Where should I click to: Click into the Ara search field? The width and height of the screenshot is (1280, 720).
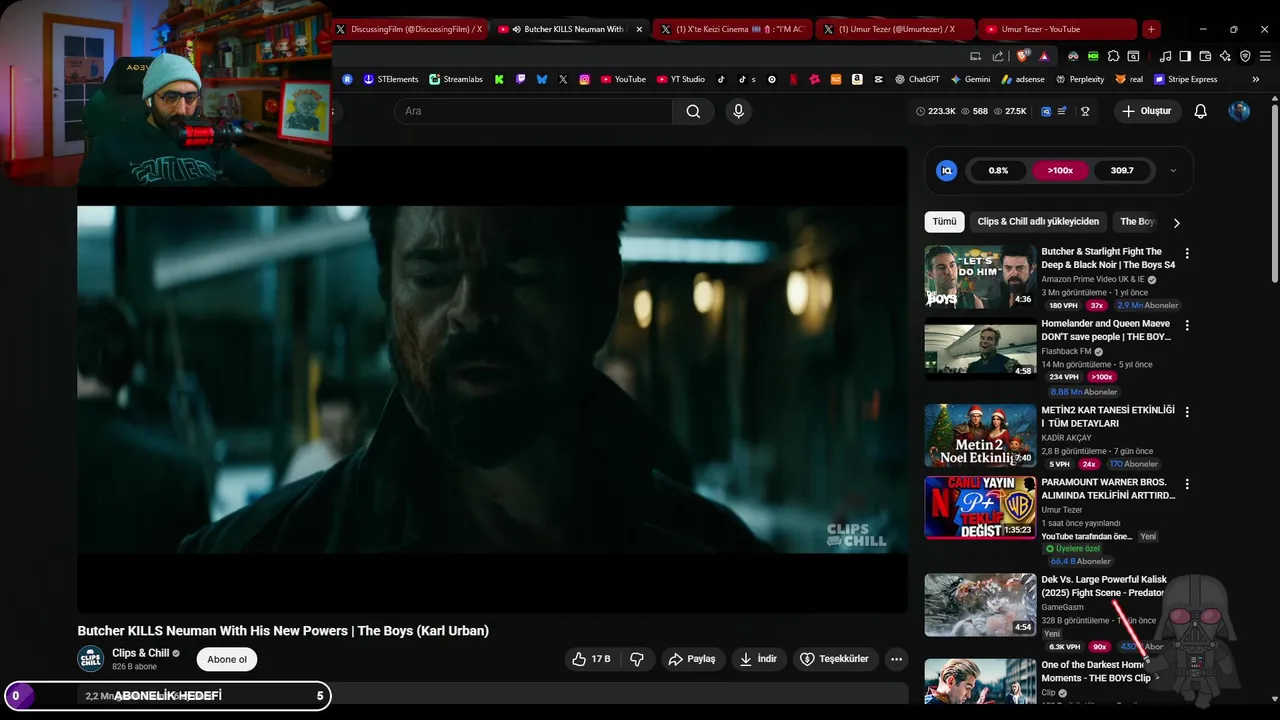[533, 111]
